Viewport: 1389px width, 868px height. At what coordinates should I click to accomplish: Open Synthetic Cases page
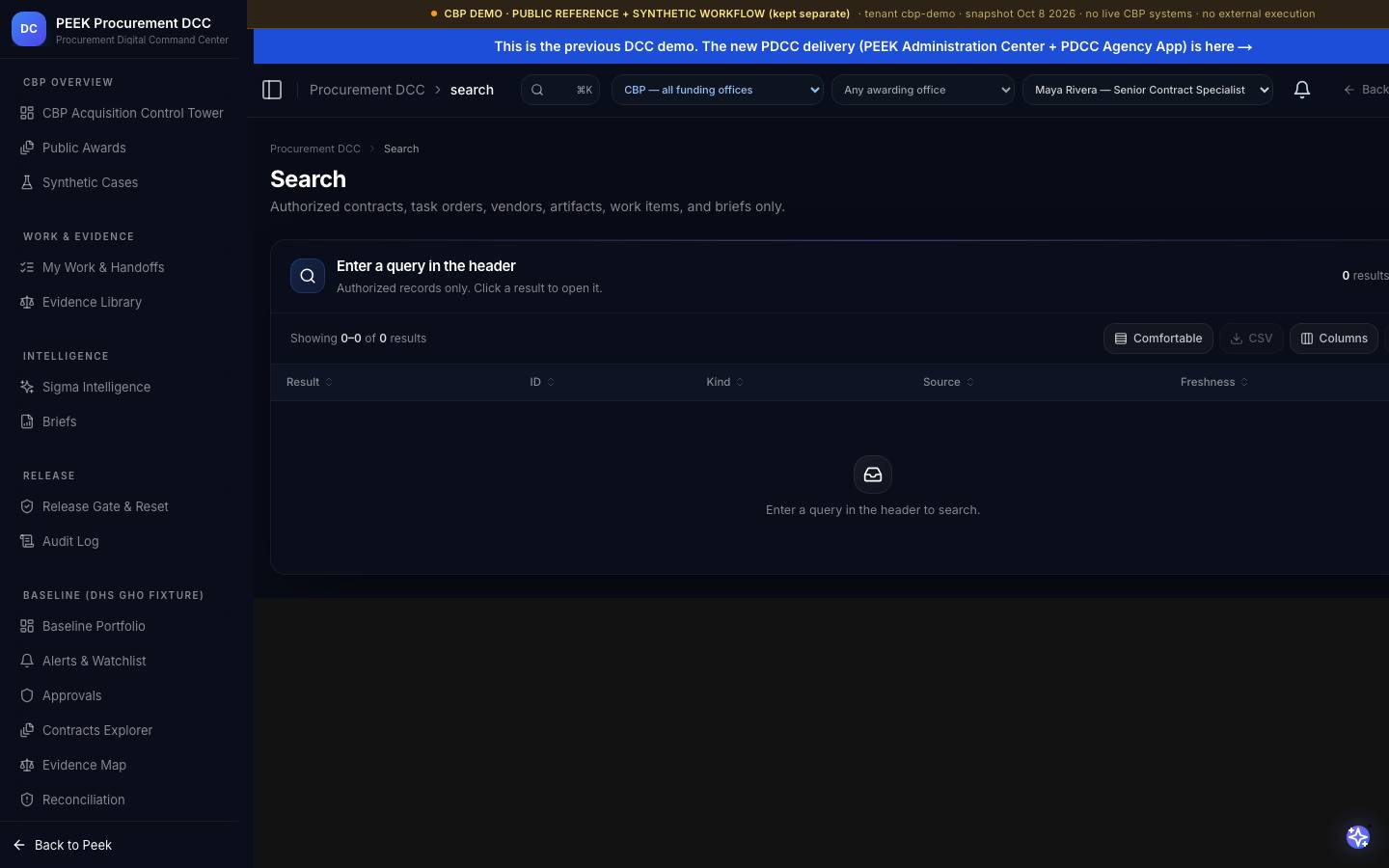[x=122, y=182]
